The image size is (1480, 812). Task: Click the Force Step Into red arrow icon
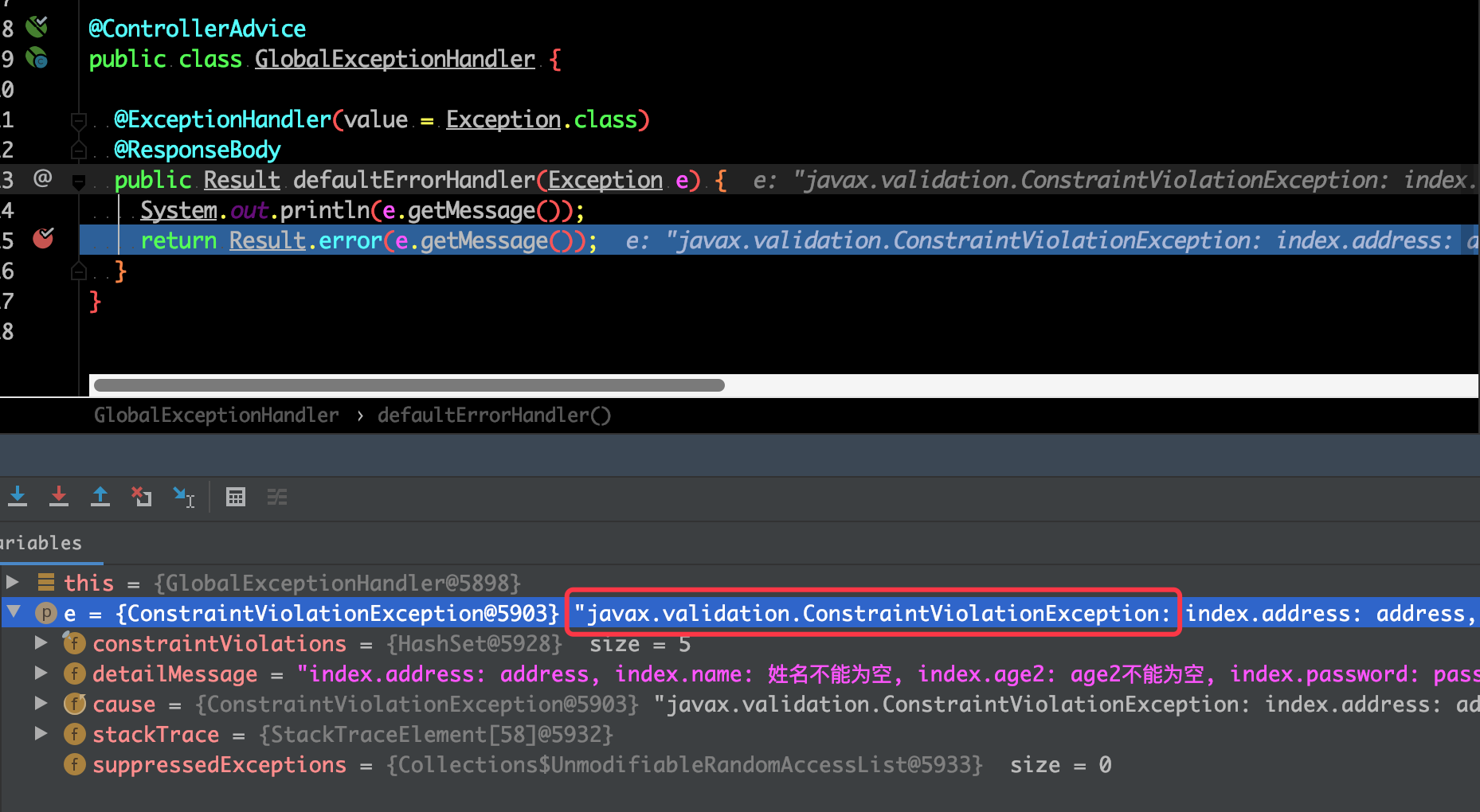point(59,497)
